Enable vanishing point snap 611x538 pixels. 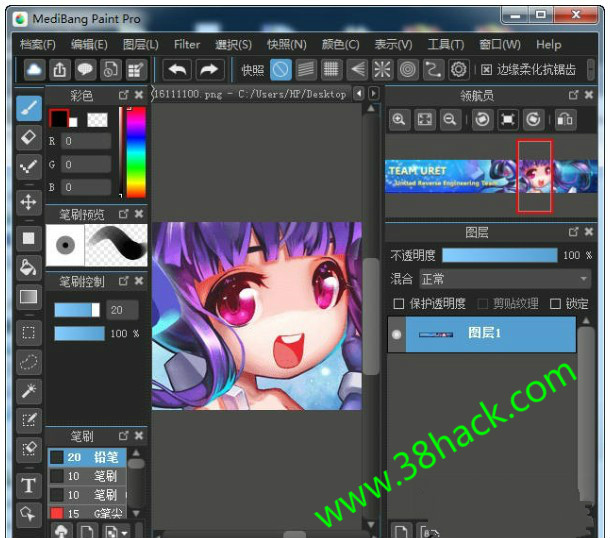click(x=357, y=70)
